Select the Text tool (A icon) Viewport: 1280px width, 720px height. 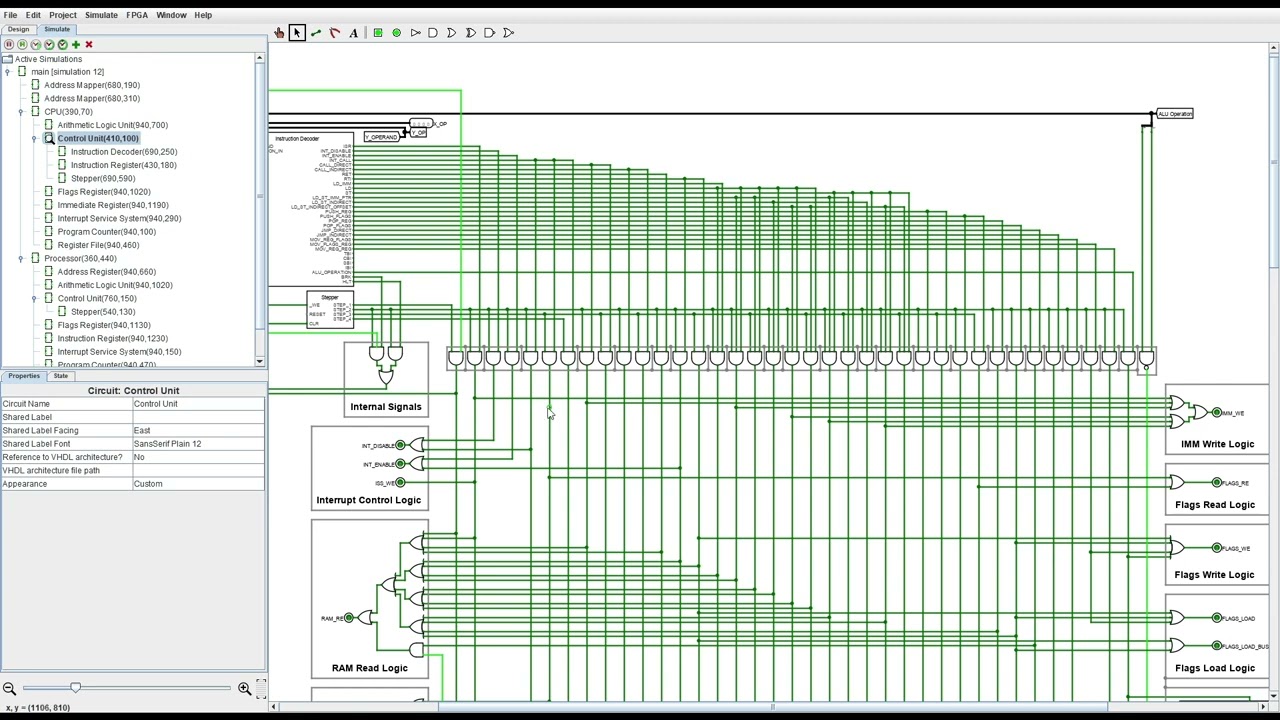(x=353, y=33)
